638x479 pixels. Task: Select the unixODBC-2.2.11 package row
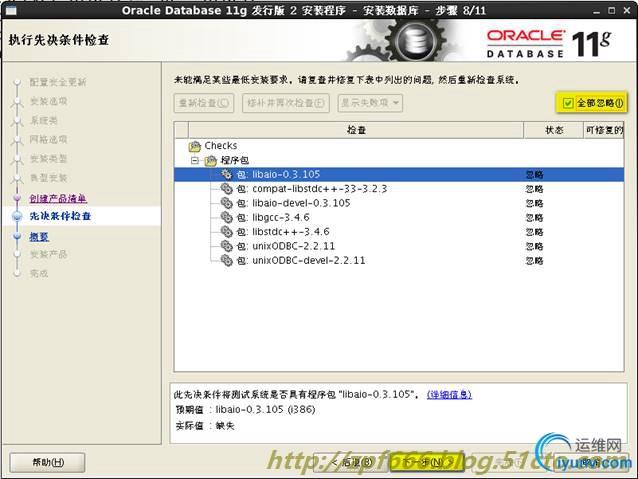click(399, 246)
